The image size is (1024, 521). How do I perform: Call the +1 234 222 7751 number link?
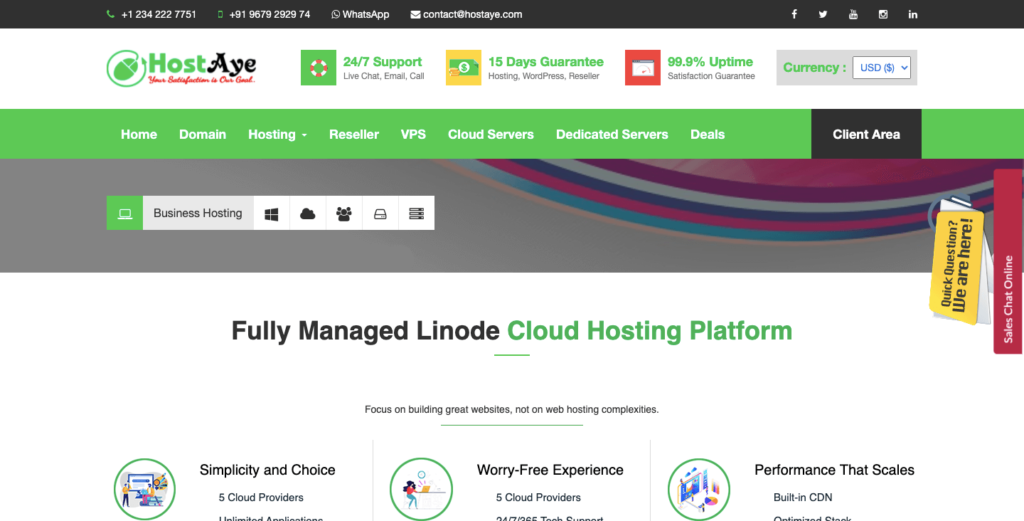pyautogui.click(x=159, y=14)
